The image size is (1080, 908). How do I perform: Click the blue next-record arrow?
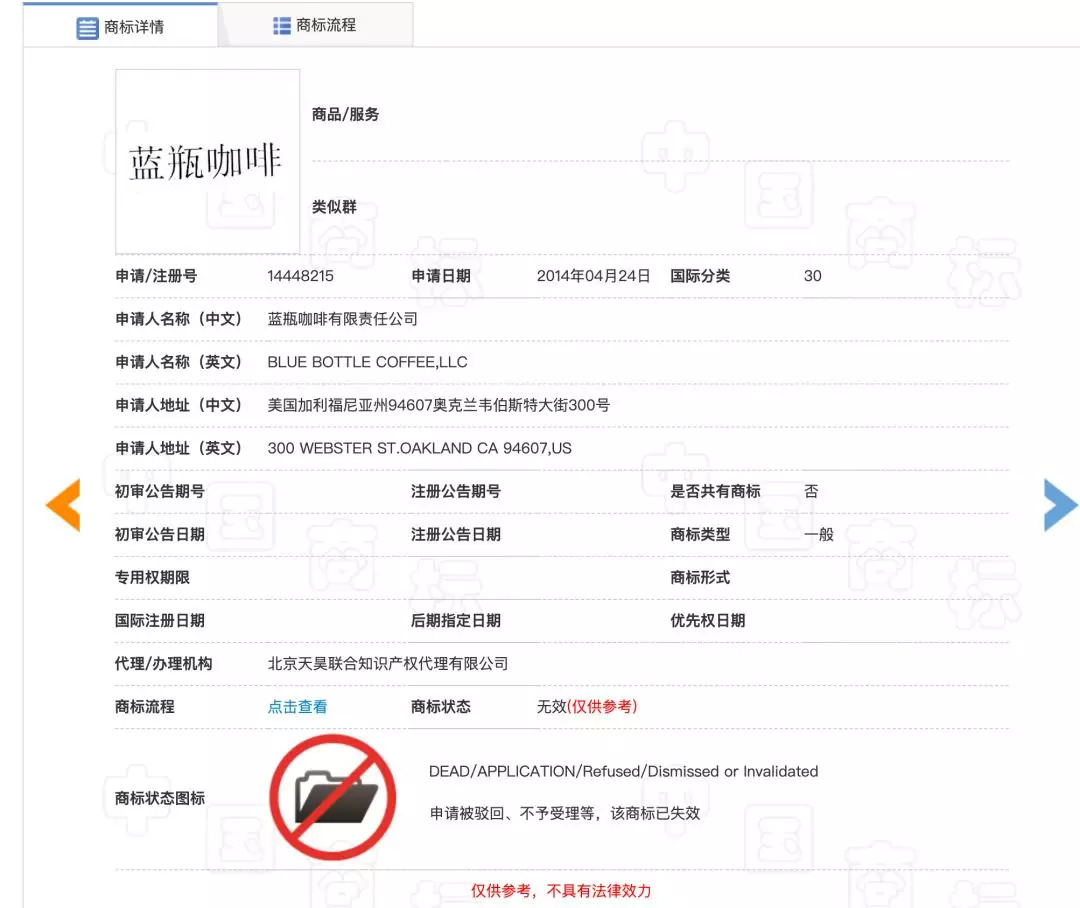tap(1061, 505)
